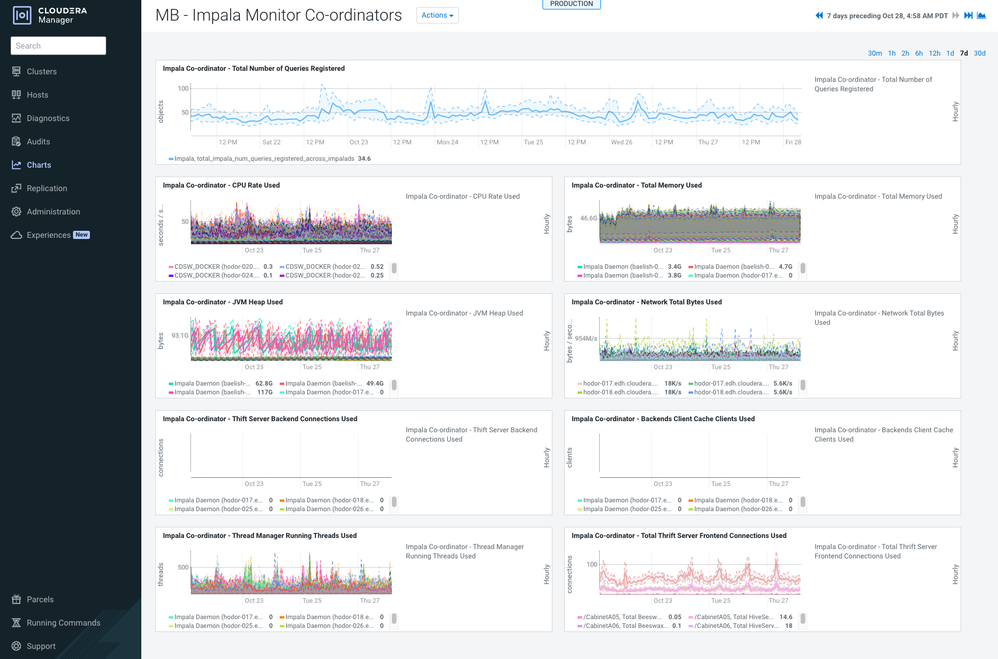Select the 12h time range
Image resolution: width=998 pixels, height=659 pixels.
tap(934, 53)
